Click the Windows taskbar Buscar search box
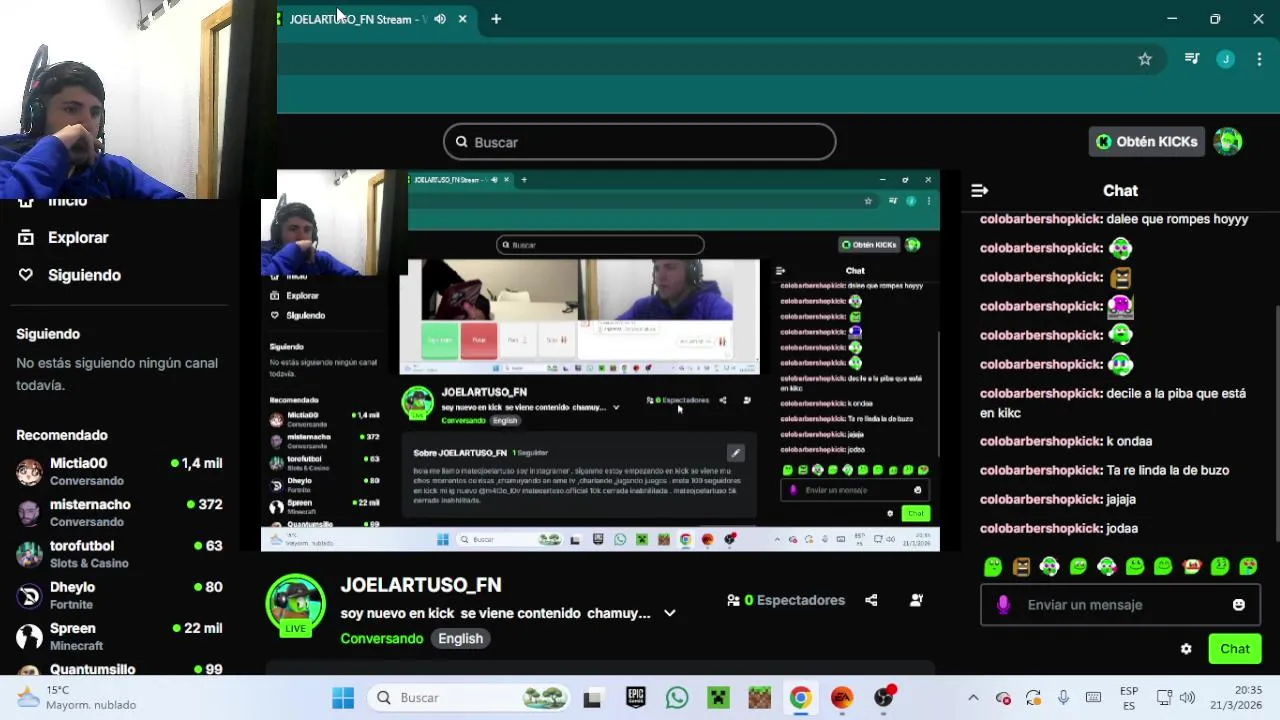This screenshot has width=1280, height=720. (x=468, y=698)
